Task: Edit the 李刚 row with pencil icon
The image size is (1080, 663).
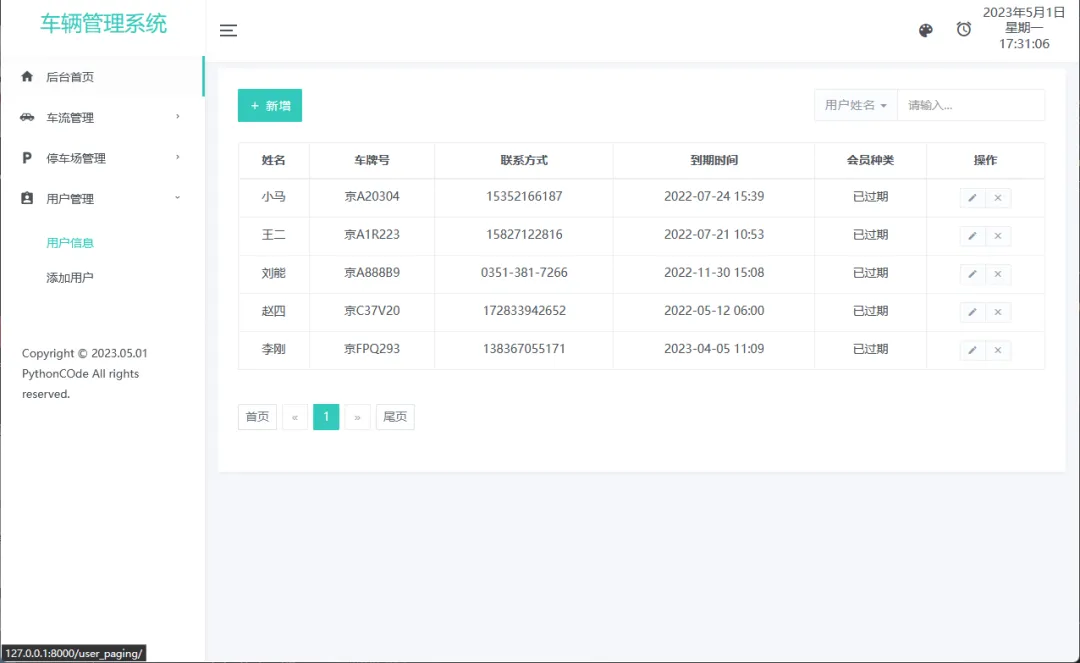Action: (973, 350)
